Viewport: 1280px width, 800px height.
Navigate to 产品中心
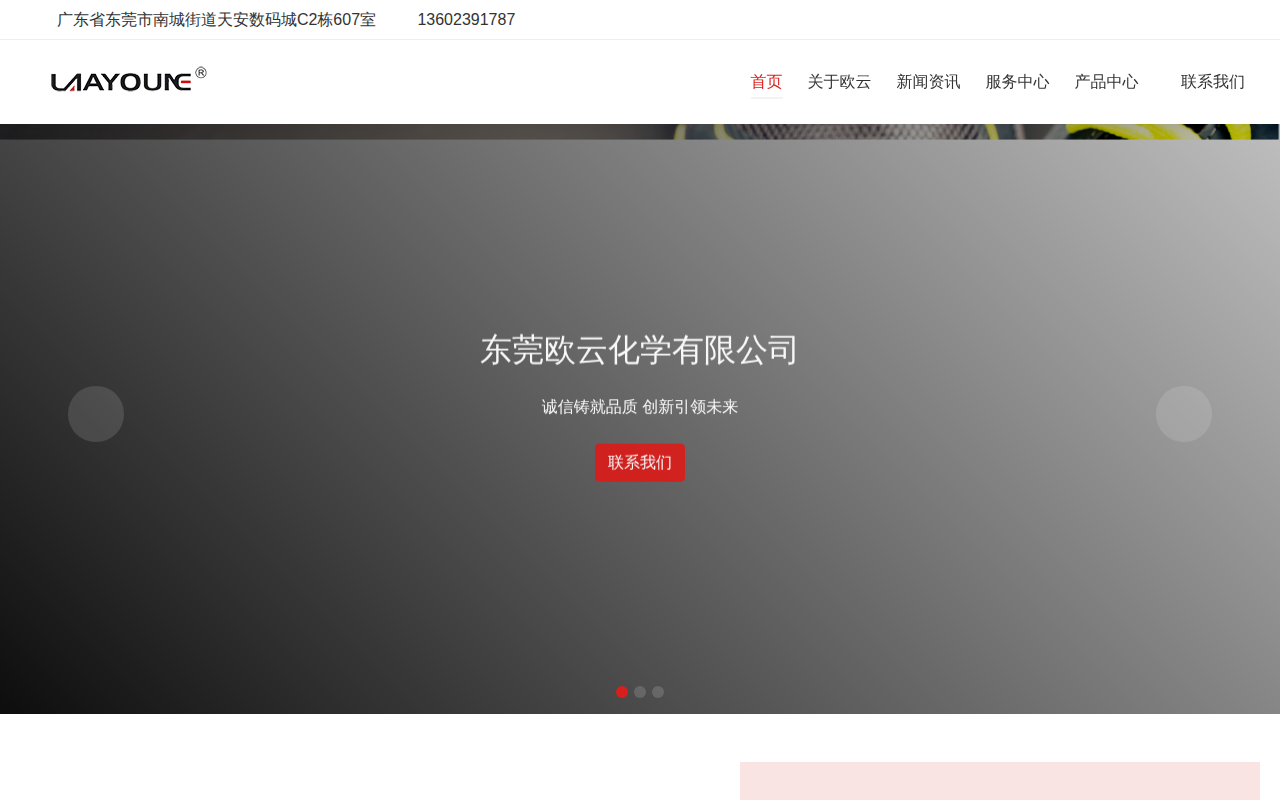[1106, 82]
